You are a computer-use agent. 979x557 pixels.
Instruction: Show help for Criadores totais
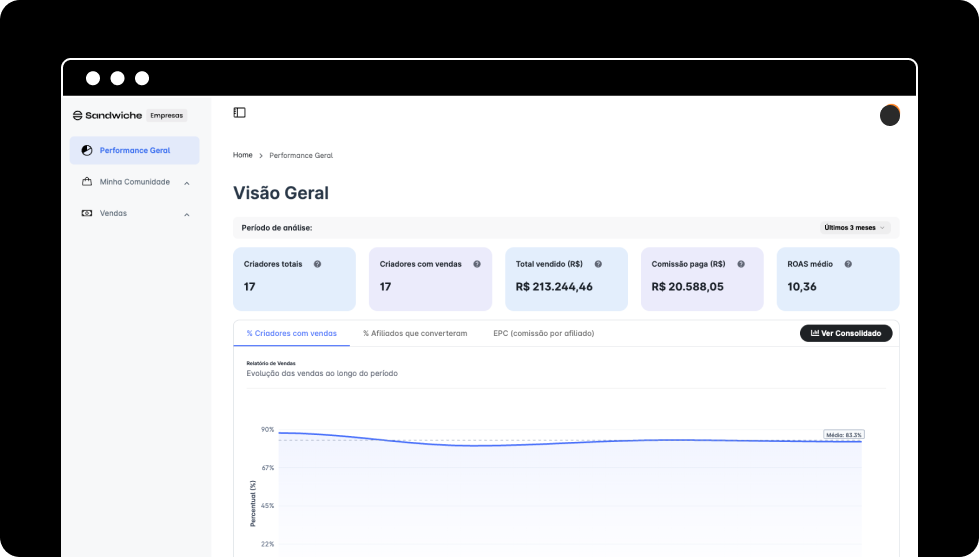point(317,264)
